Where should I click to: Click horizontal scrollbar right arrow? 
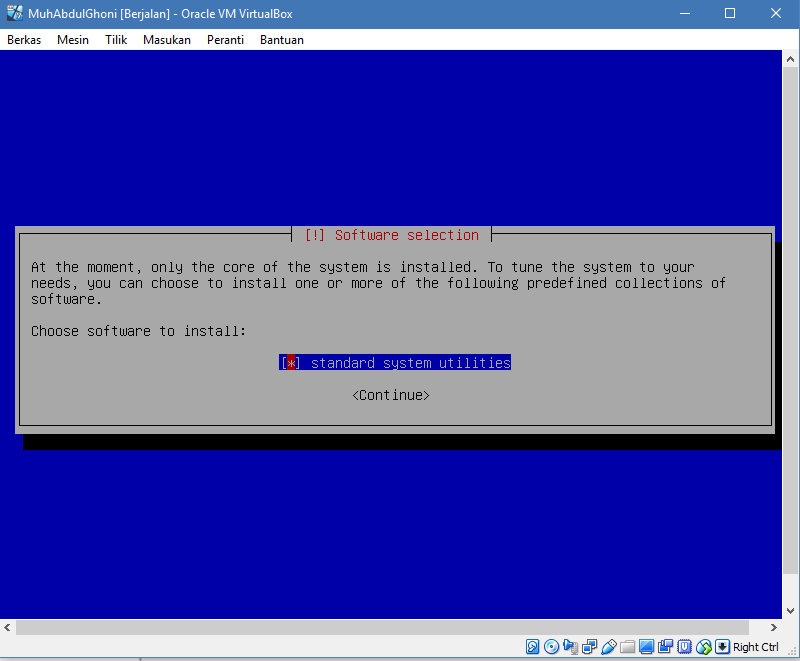pyautogui.click(x=773, y=627)
